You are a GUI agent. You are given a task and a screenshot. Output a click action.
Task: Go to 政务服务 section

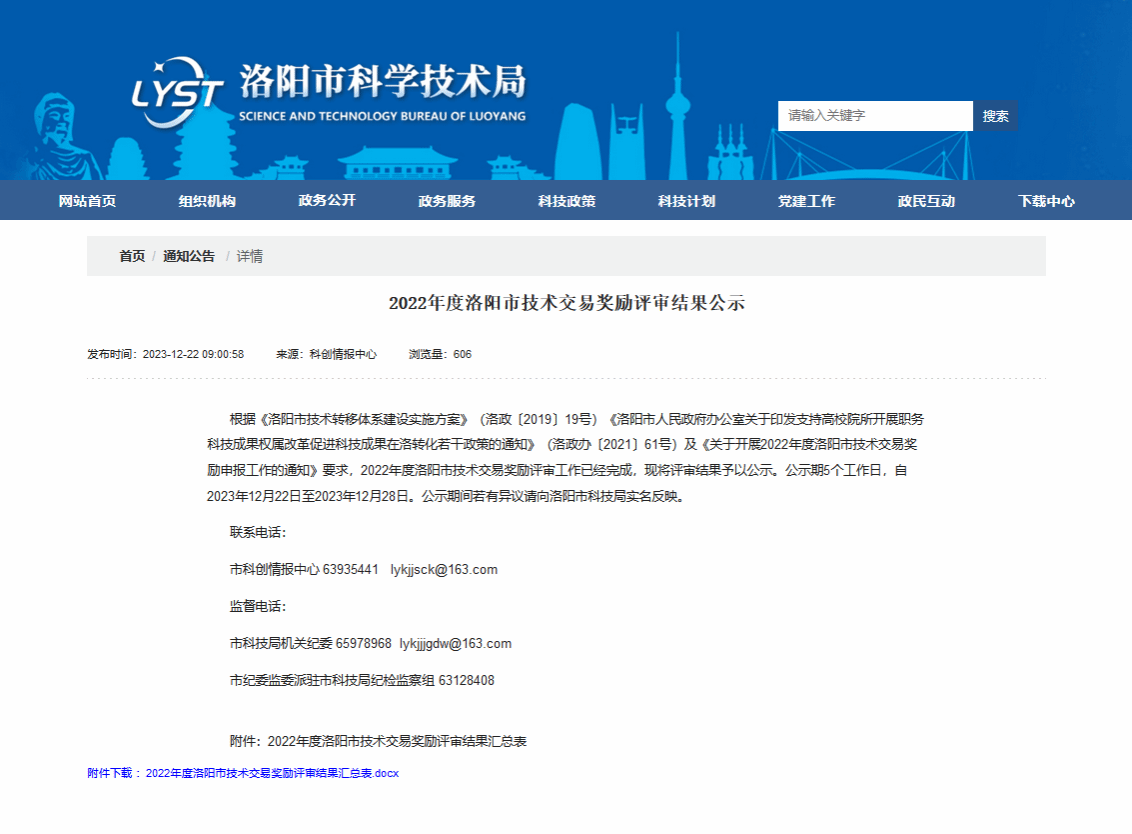(447, 201)
